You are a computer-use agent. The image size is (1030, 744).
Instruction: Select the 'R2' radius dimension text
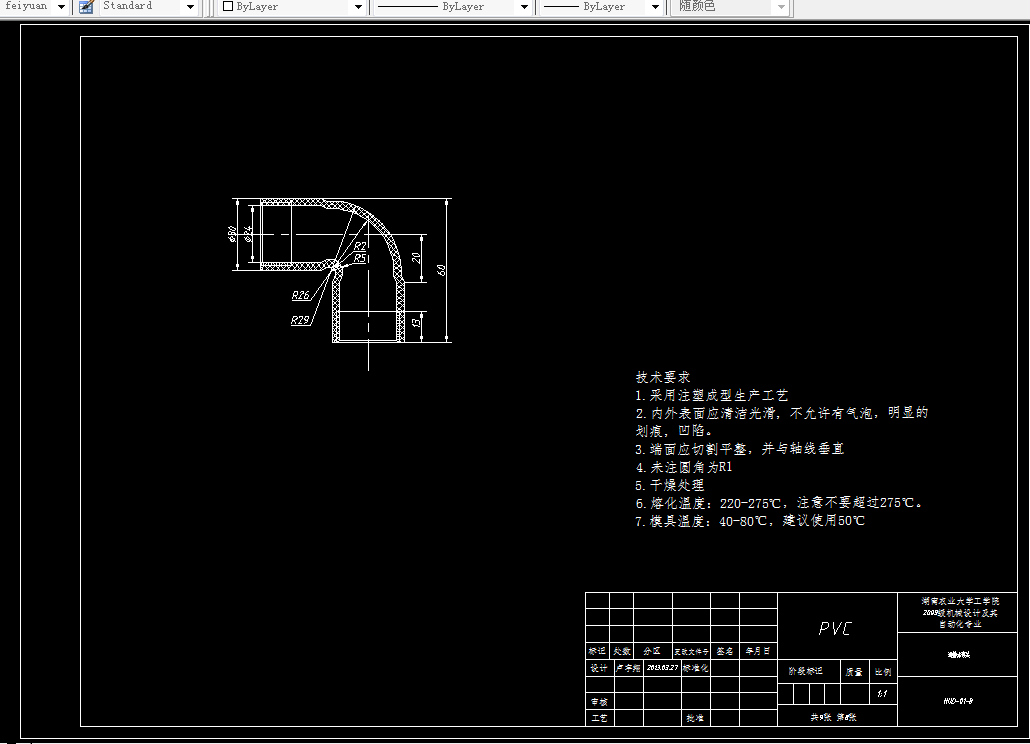point(360,246)
